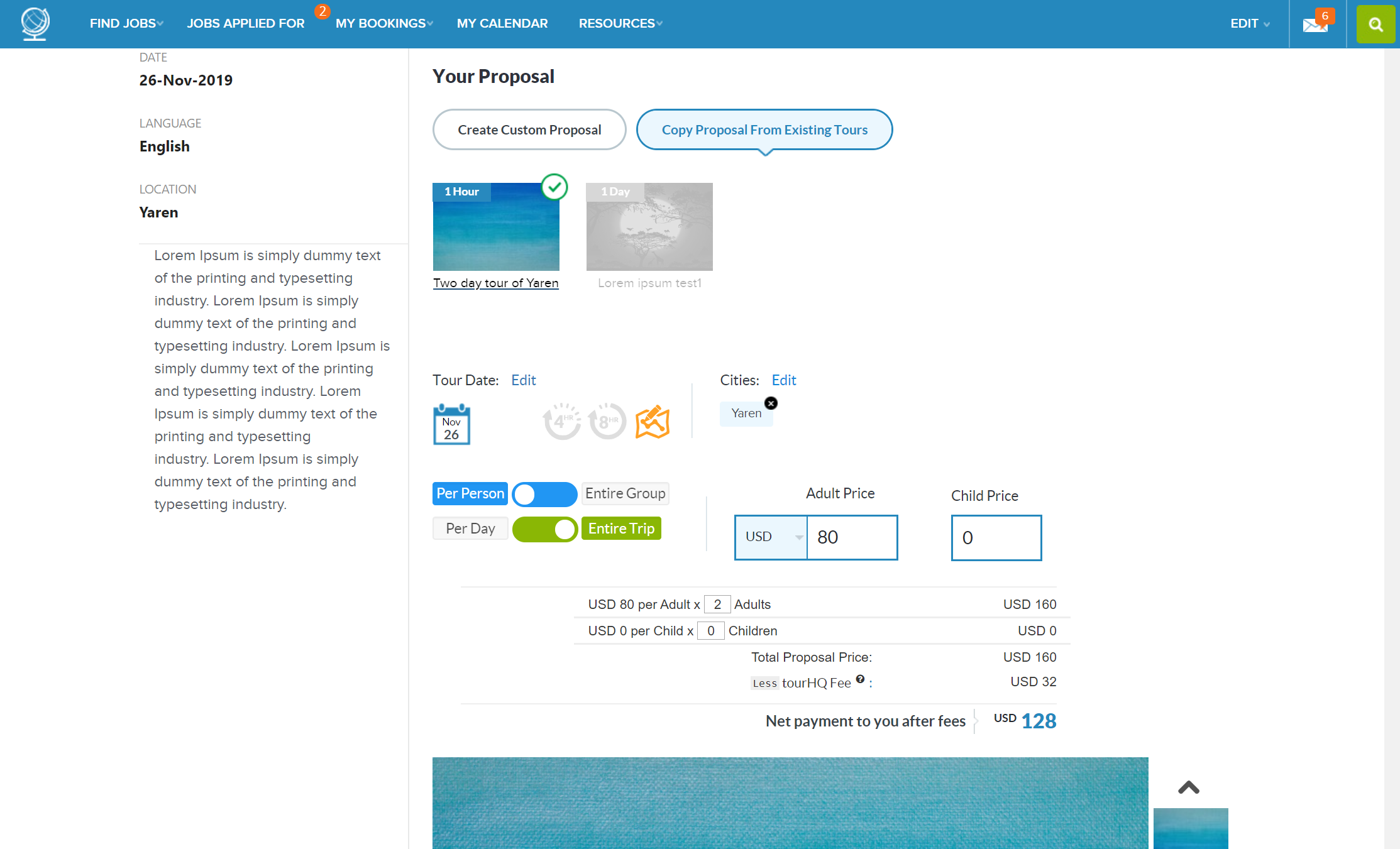Switch to Create Custom Proposal tab
Screen dimensions: 1400x849
point(529,130)
